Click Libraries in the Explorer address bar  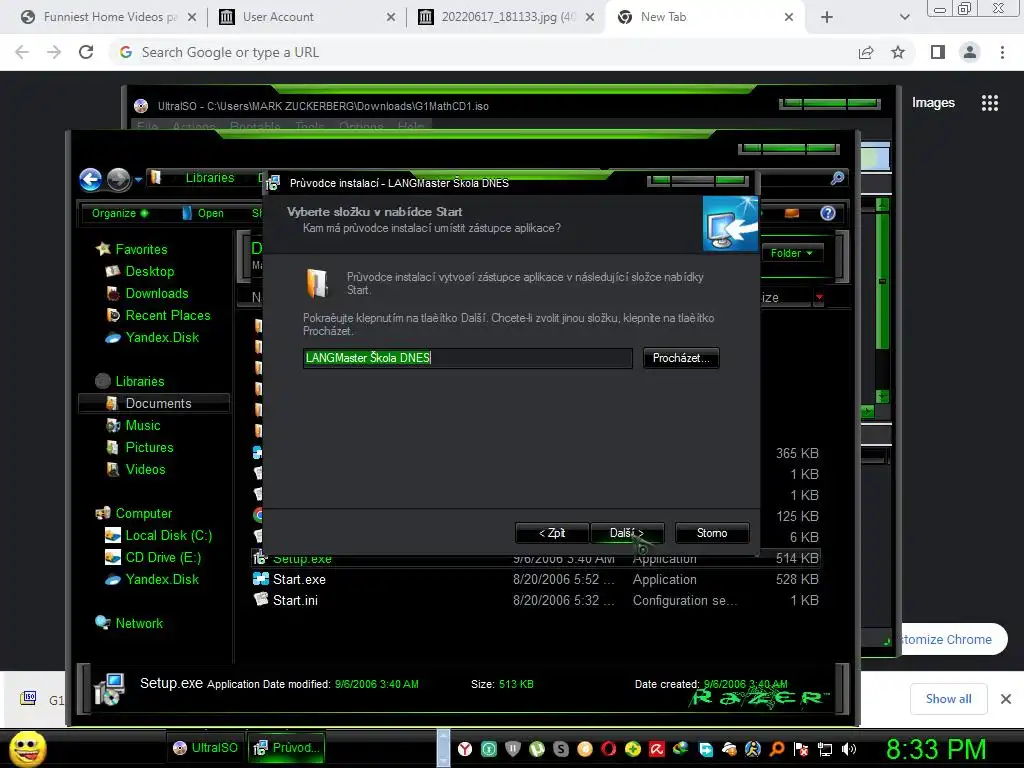(x=210, y=178)
